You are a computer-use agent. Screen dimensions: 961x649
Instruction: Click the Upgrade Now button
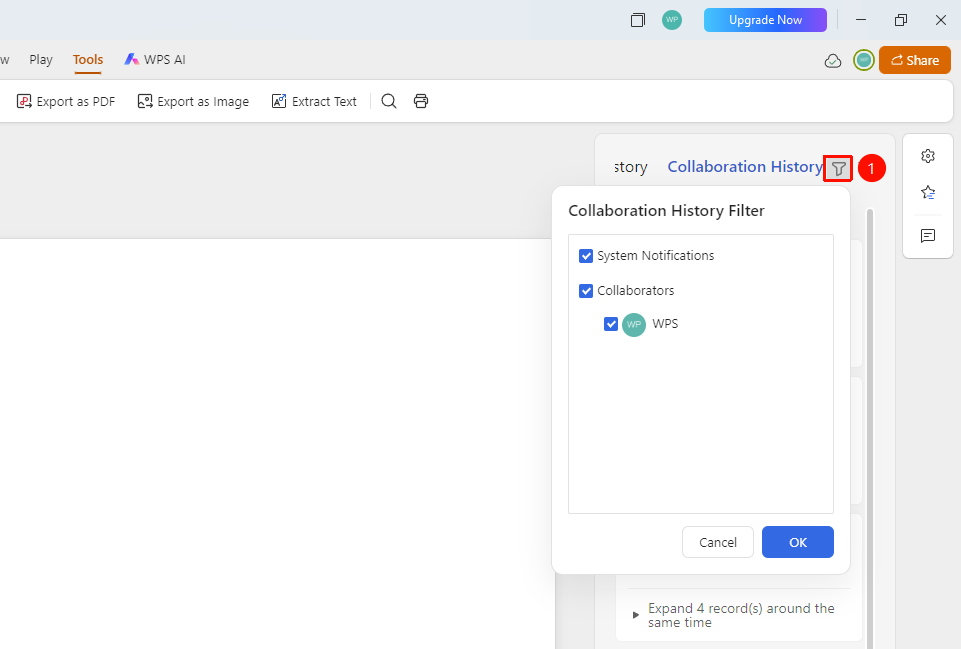tap(765, 20)
